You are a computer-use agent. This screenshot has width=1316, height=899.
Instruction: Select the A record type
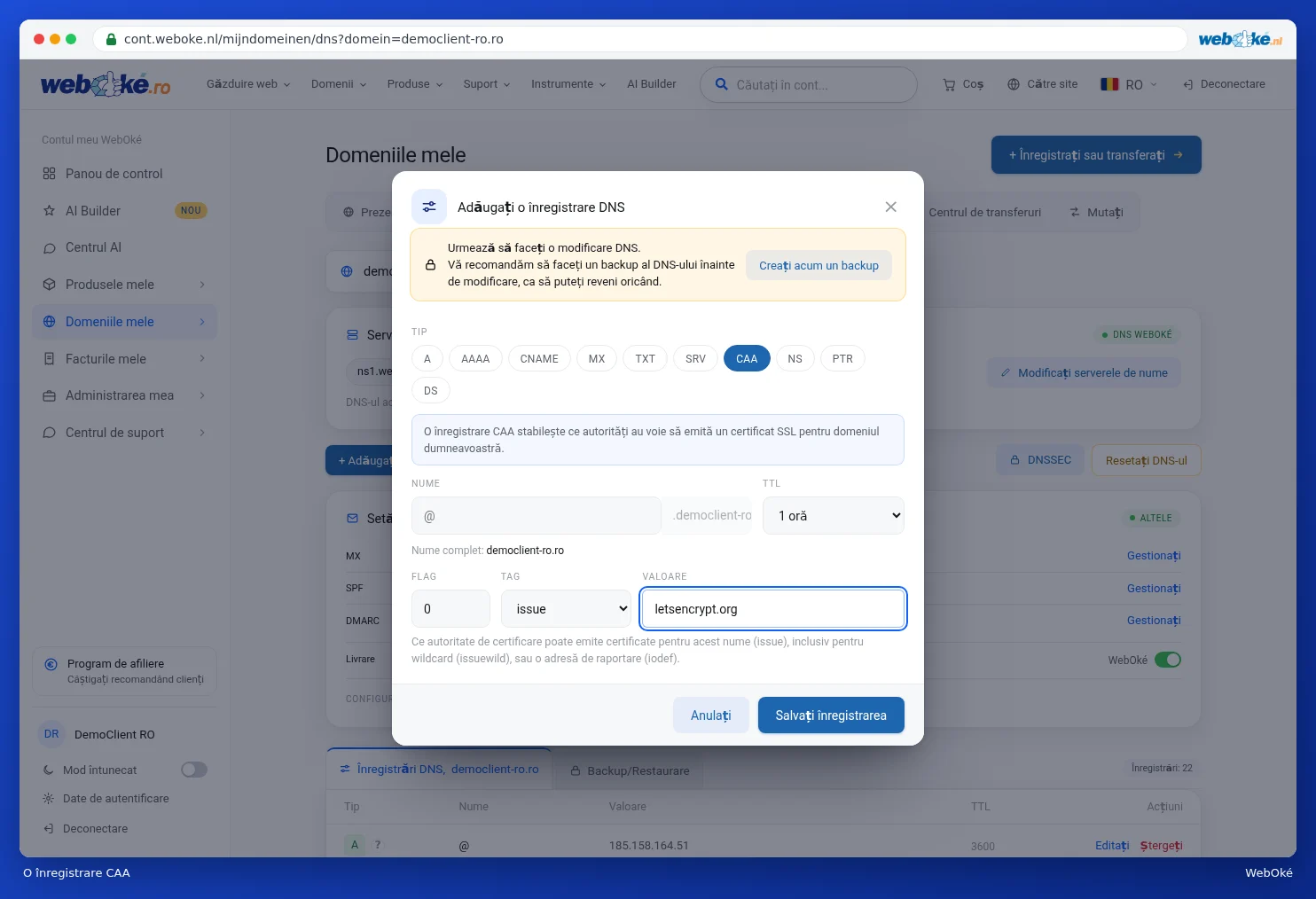(x=427, y=359)
